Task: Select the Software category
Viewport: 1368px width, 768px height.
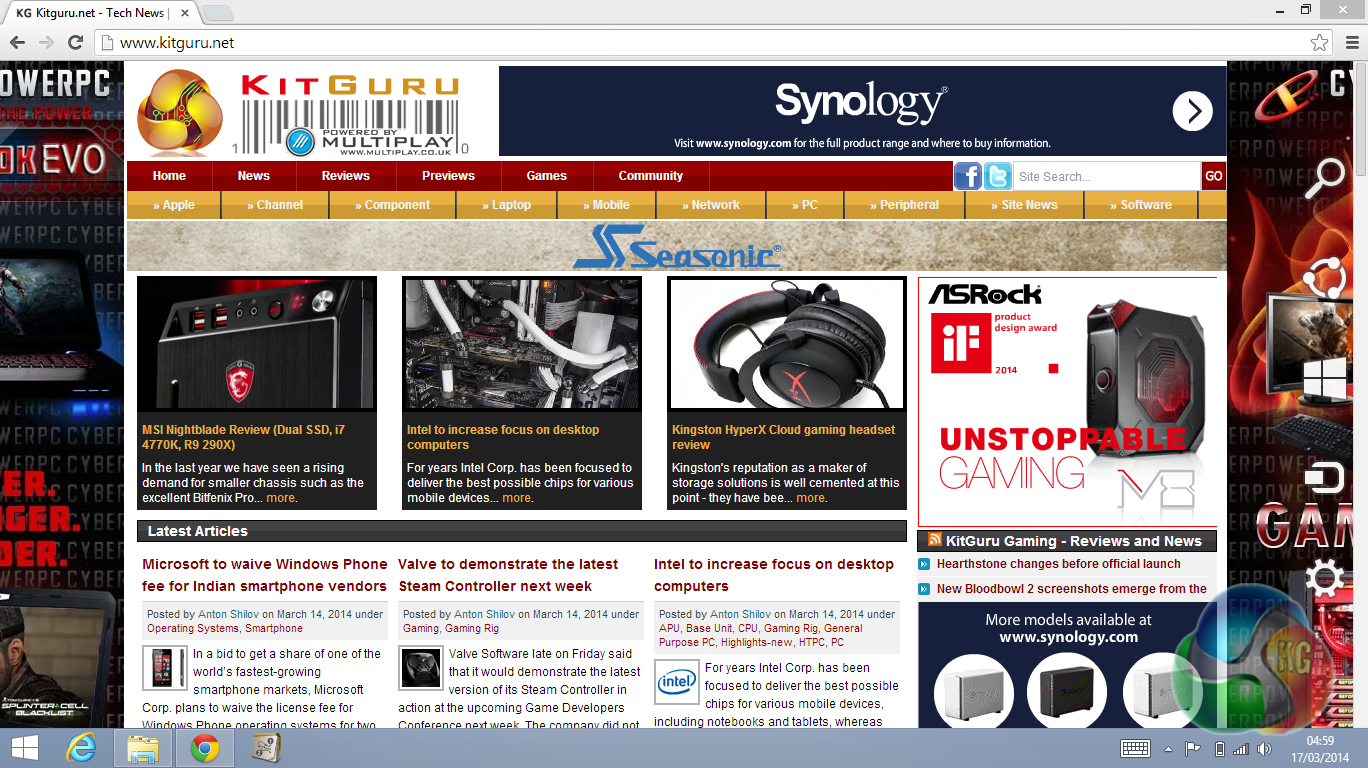Action: point(1141,205)
